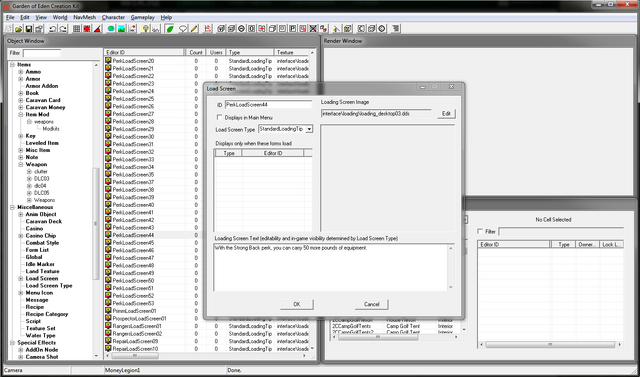Open the Edit menu
This screenshot has width=640, height=377.
pos(25,18)
